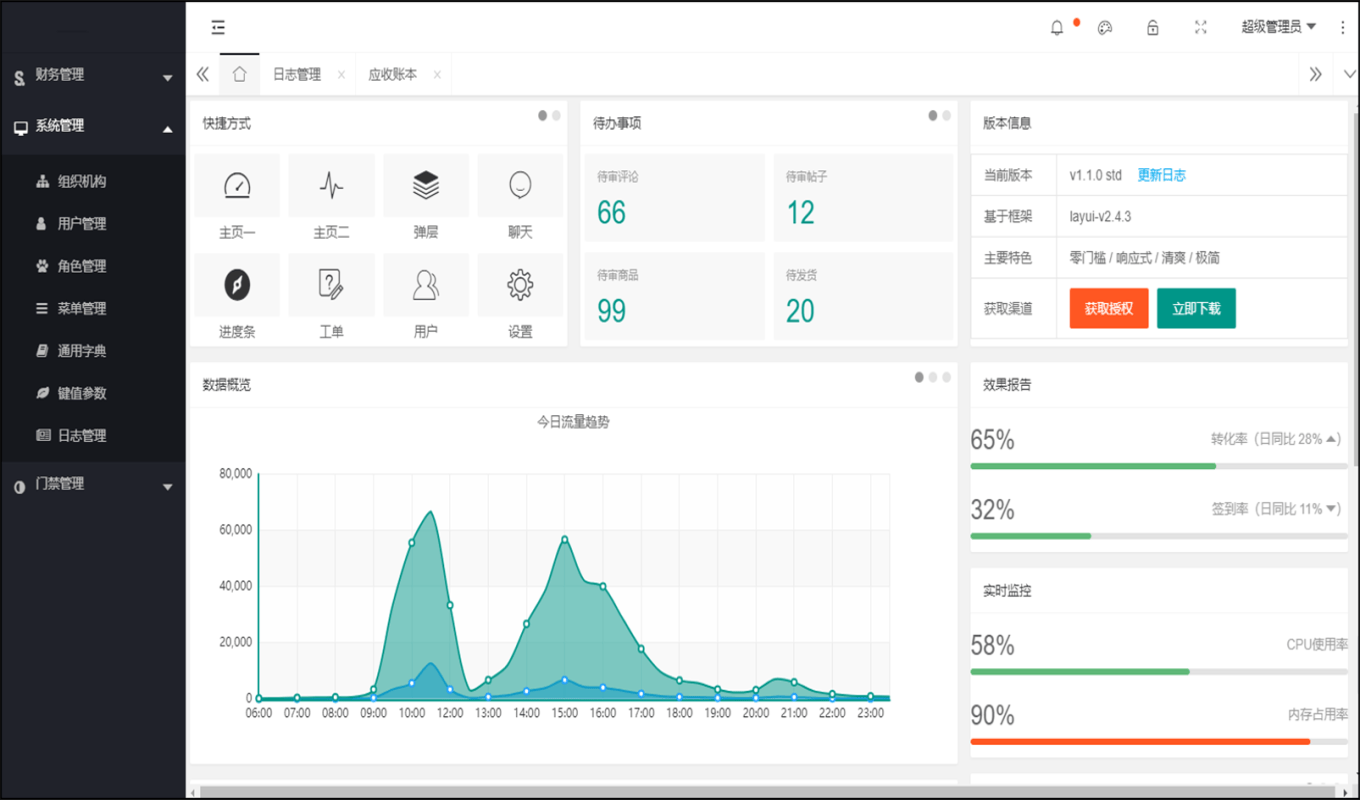Screen dimensions: 1360x800
Task: Select the theme customization icon
Action: click(1104, 27)
